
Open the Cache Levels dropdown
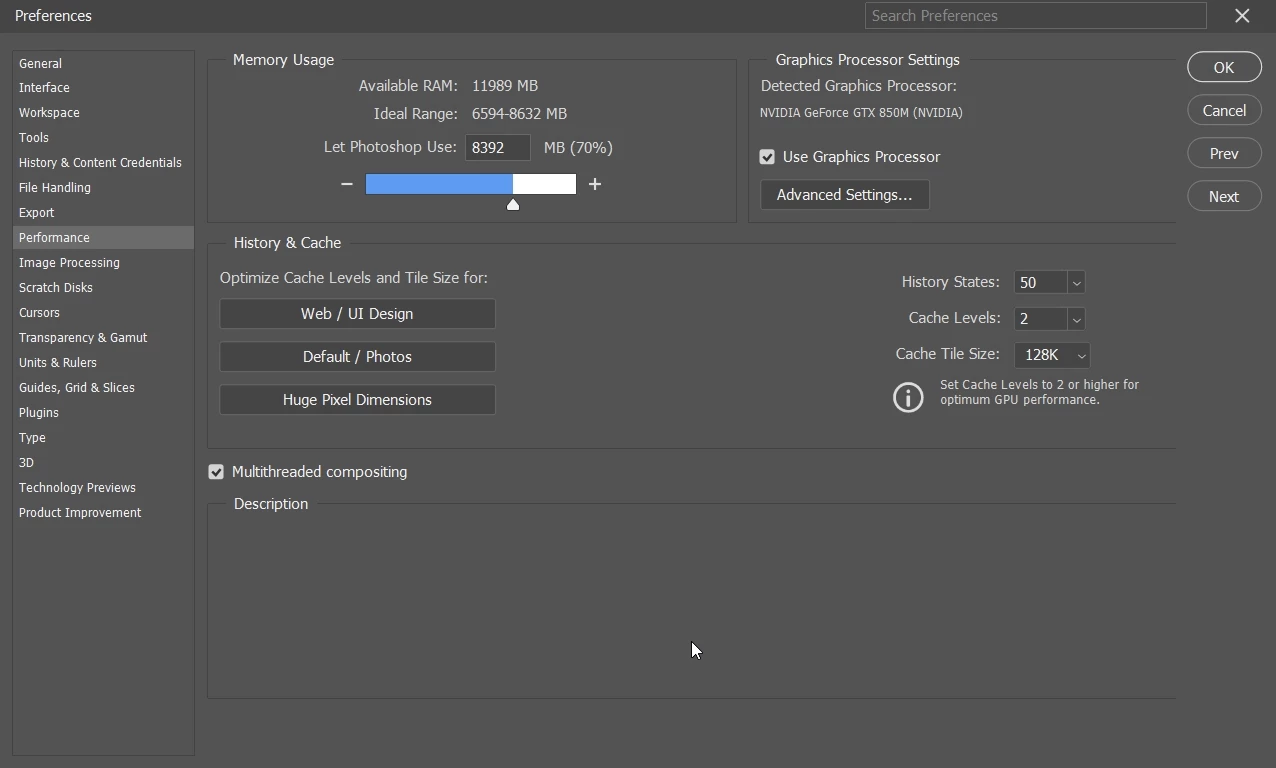click(1076, 319)
